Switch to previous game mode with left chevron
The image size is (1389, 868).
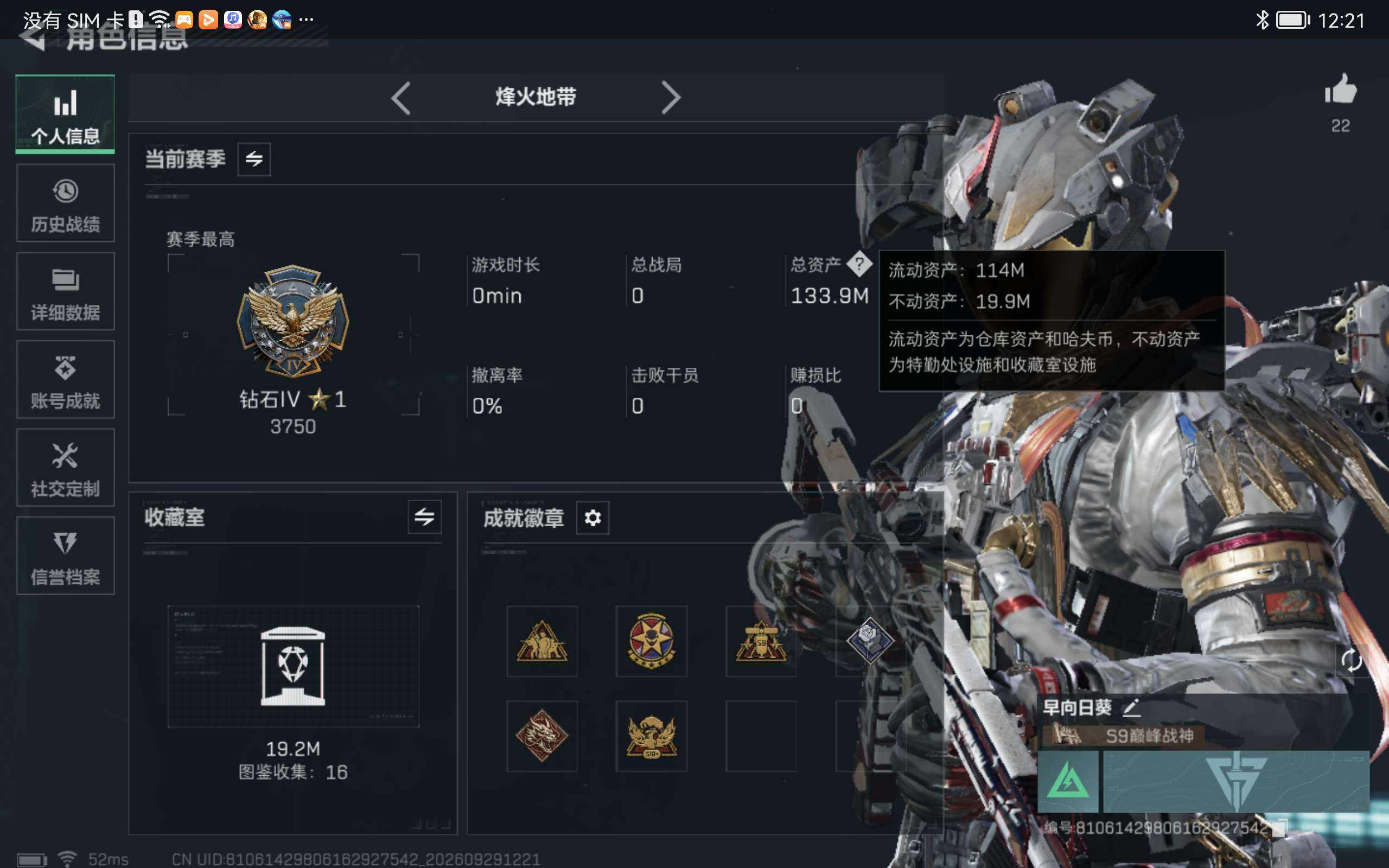tap(400, 98)
